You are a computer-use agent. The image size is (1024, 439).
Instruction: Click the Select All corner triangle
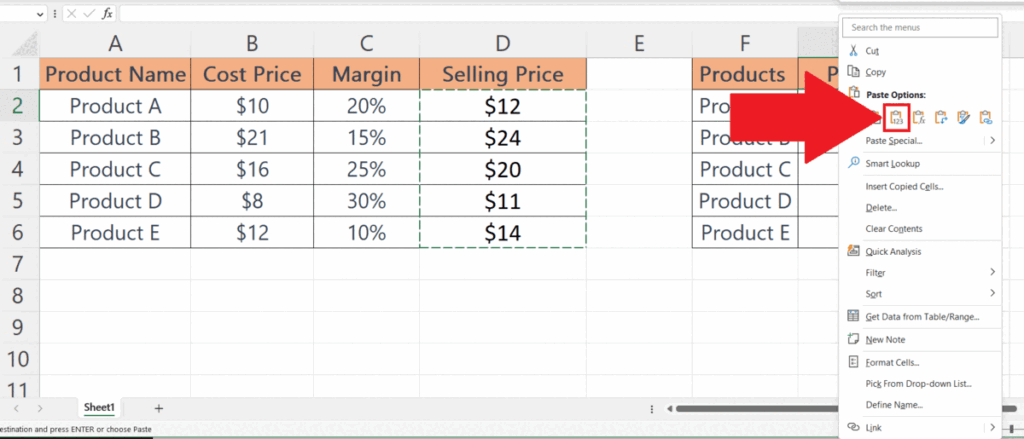(x=25, y=44)
